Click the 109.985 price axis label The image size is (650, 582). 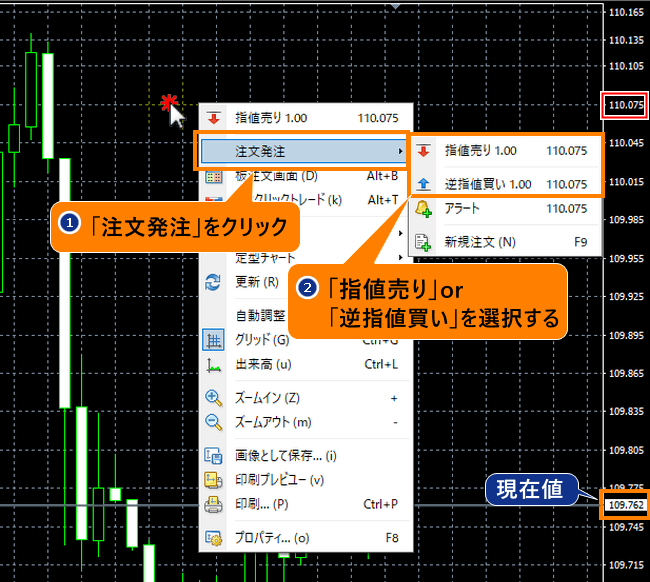click(x=626, y=220)
